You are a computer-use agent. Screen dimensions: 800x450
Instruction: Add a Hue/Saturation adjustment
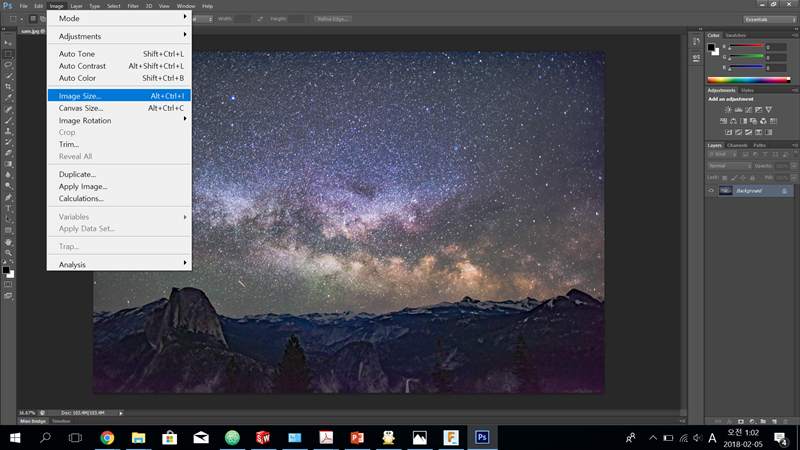pos(723,121)
